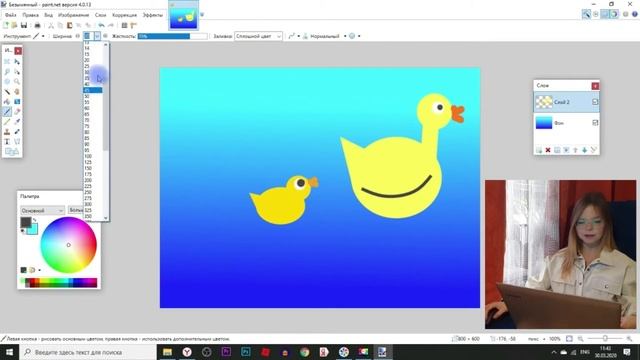Select the Paintbrush tool in Tools panel

(7, 112)
